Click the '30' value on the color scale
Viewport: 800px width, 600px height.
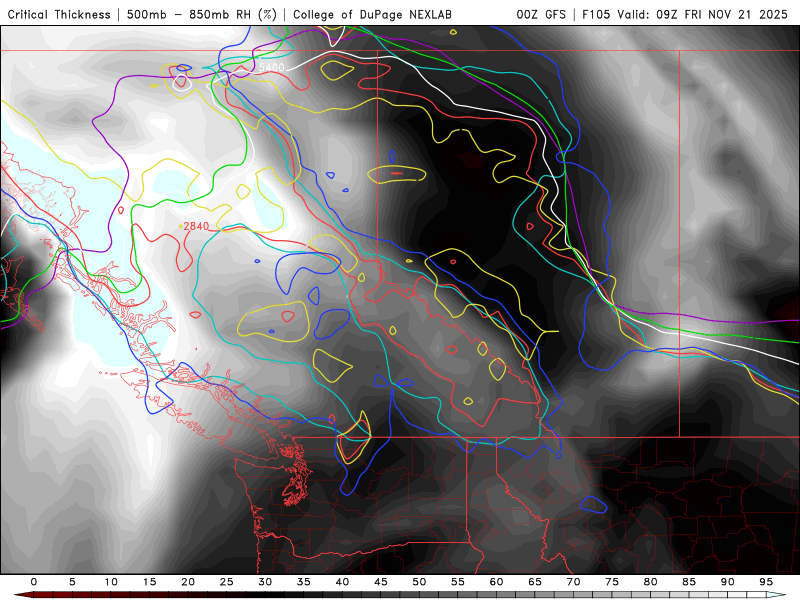click(265, 582)
